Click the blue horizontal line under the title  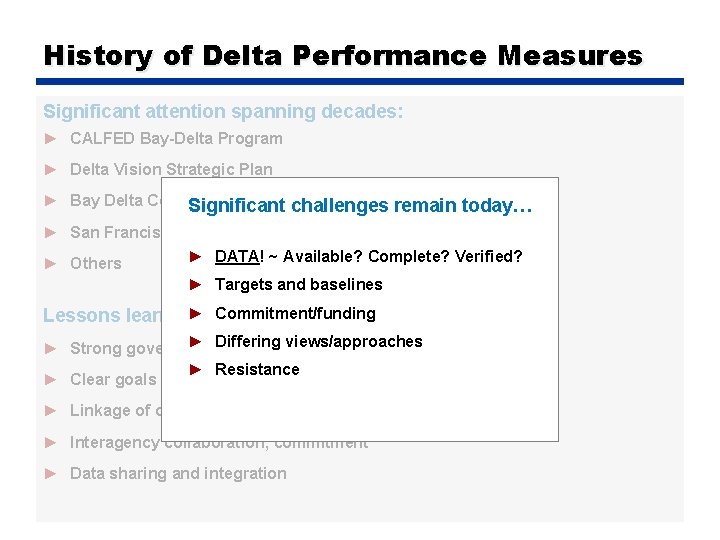(x=360, y=81)
